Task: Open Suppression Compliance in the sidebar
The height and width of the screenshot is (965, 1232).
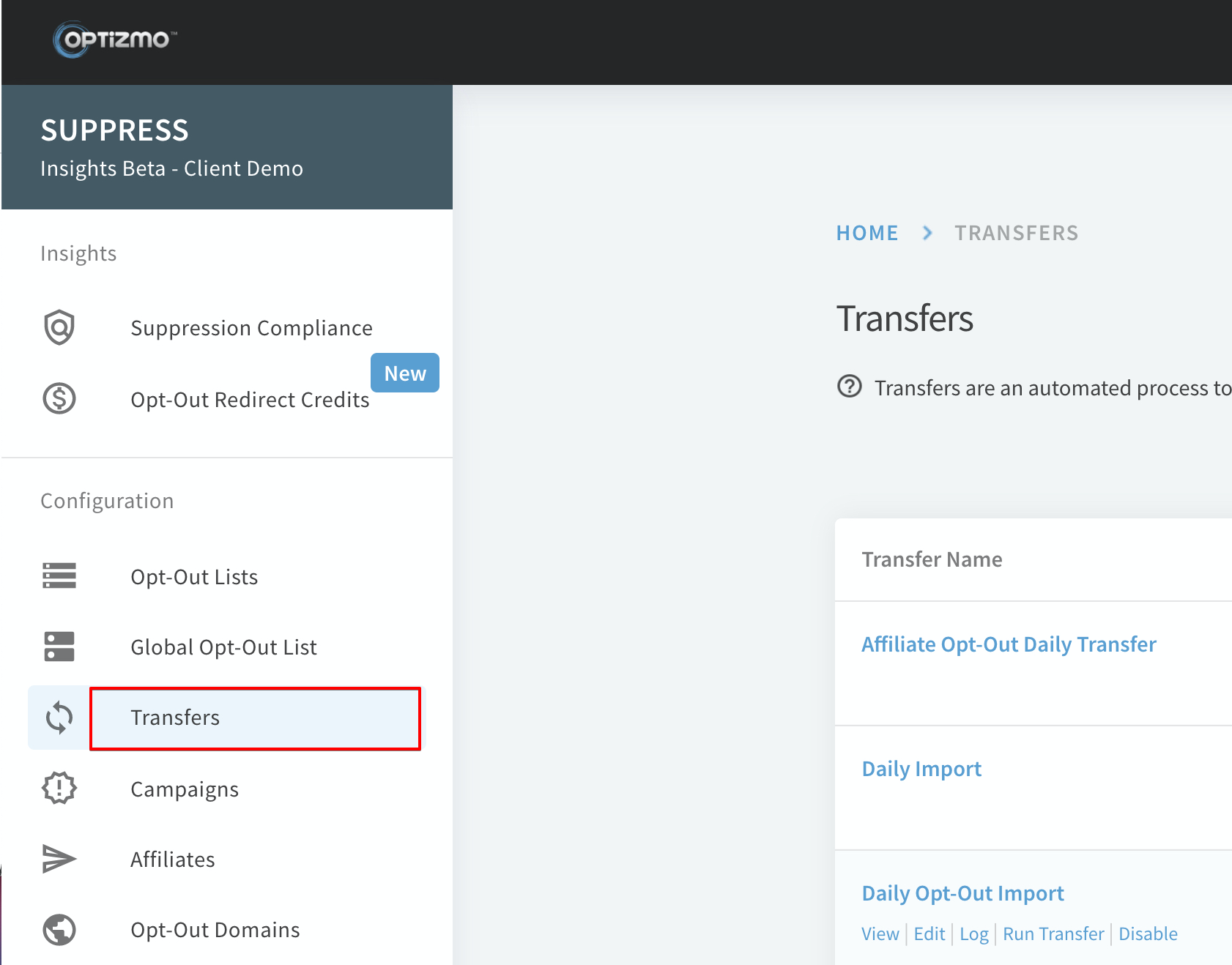Action: click(251, 328)
